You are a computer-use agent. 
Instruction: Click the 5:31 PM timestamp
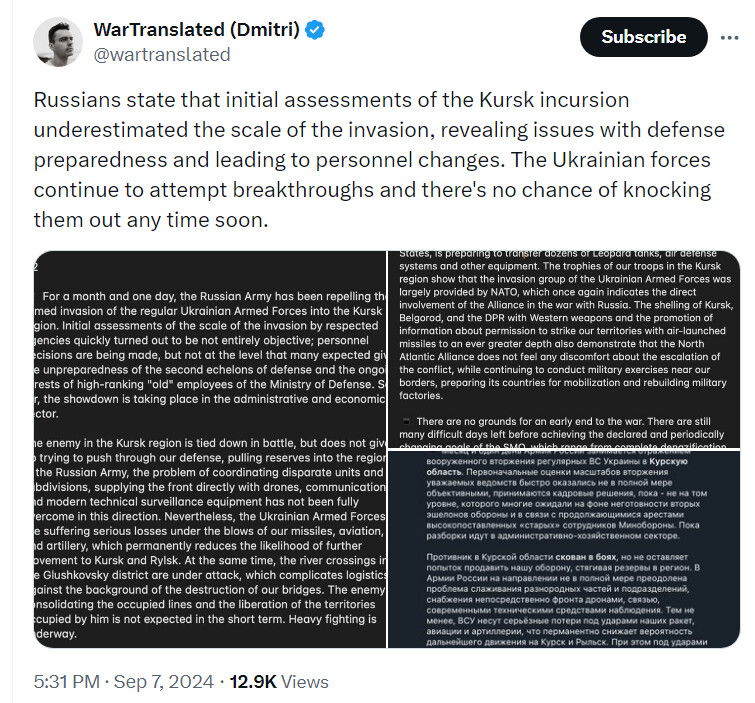(66, 682)
